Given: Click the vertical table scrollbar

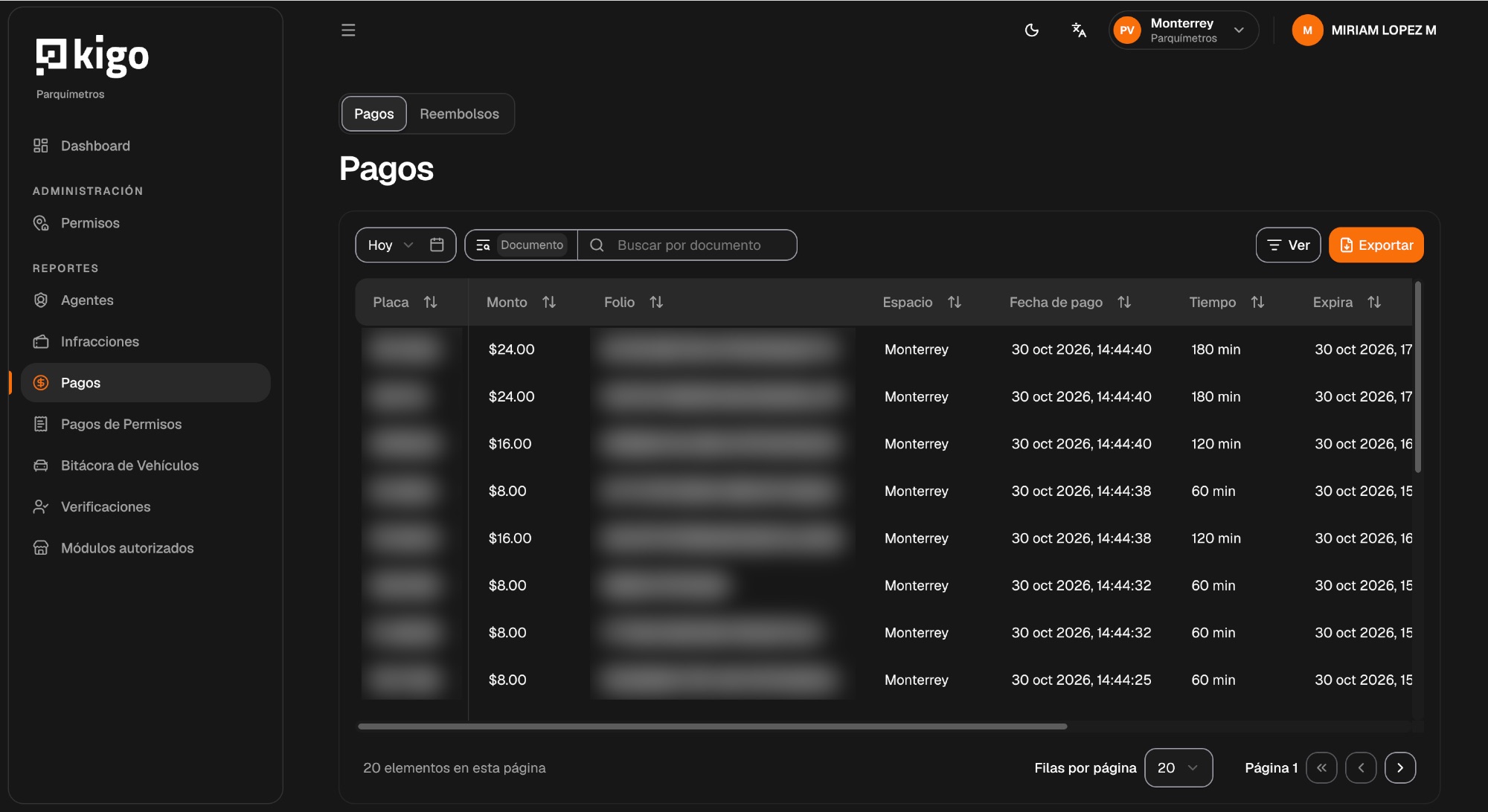Looking at the screenshot, I should [1417, 376].
